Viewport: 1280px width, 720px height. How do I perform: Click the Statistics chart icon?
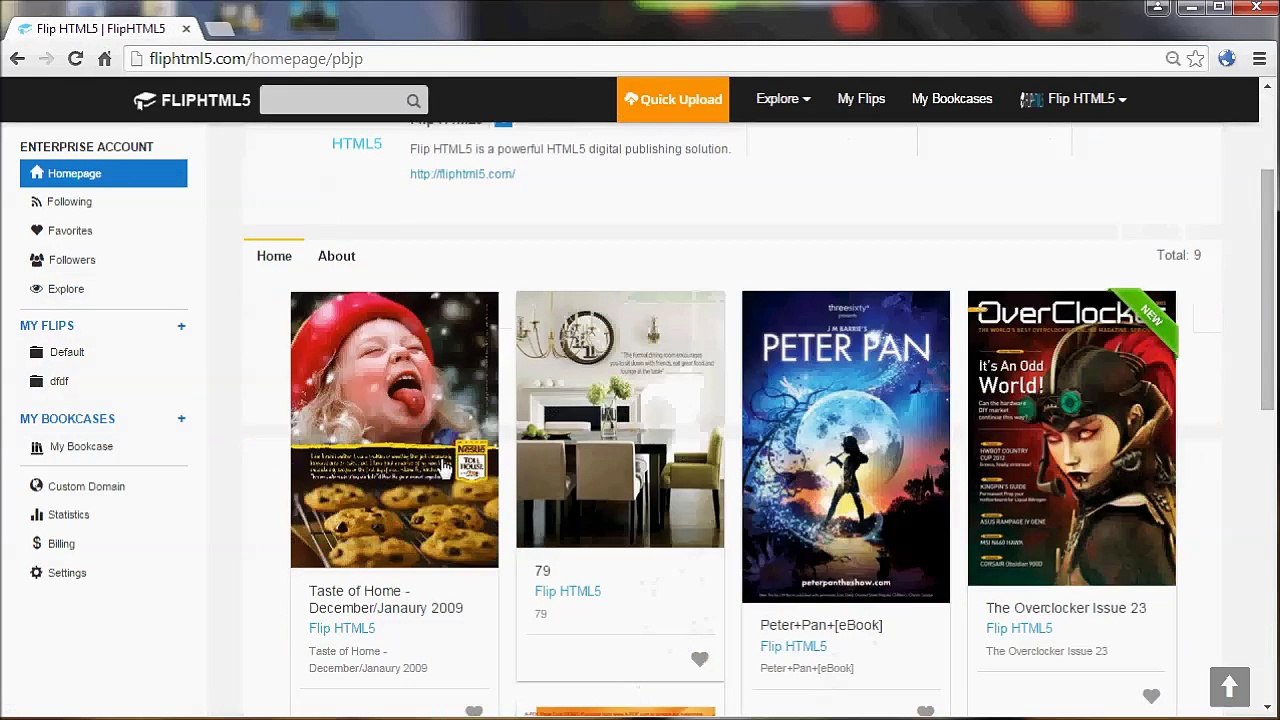(37, 514)
